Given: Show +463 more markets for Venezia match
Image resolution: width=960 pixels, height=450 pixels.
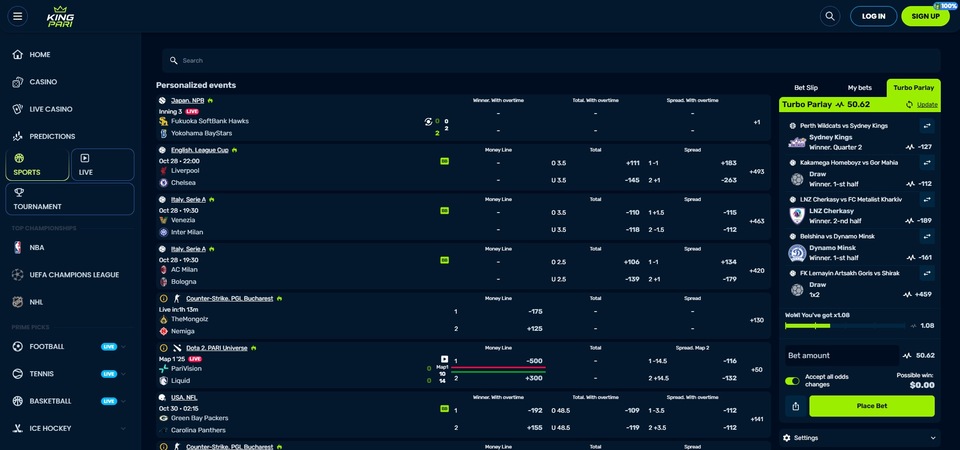Looking at the screenshot, I should click(757, 221).
